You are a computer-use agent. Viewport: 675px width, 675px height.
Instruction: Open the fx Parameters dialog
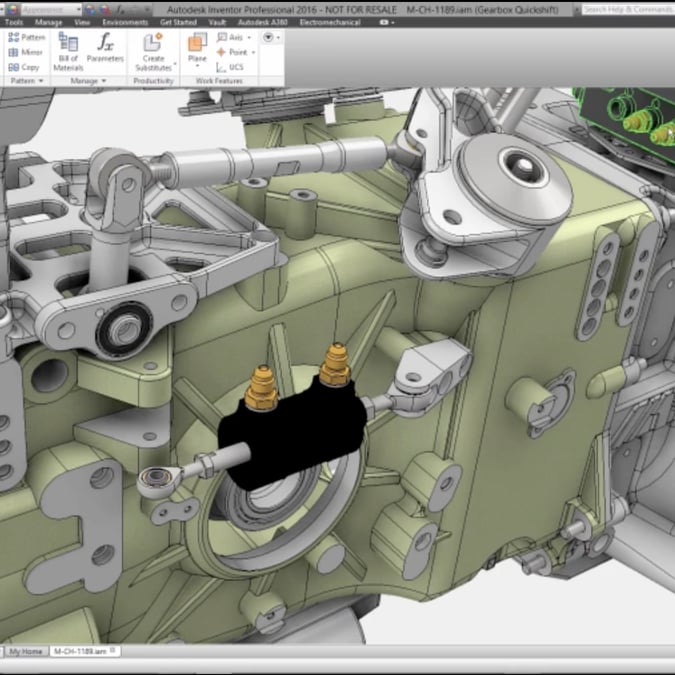point(105,47)
